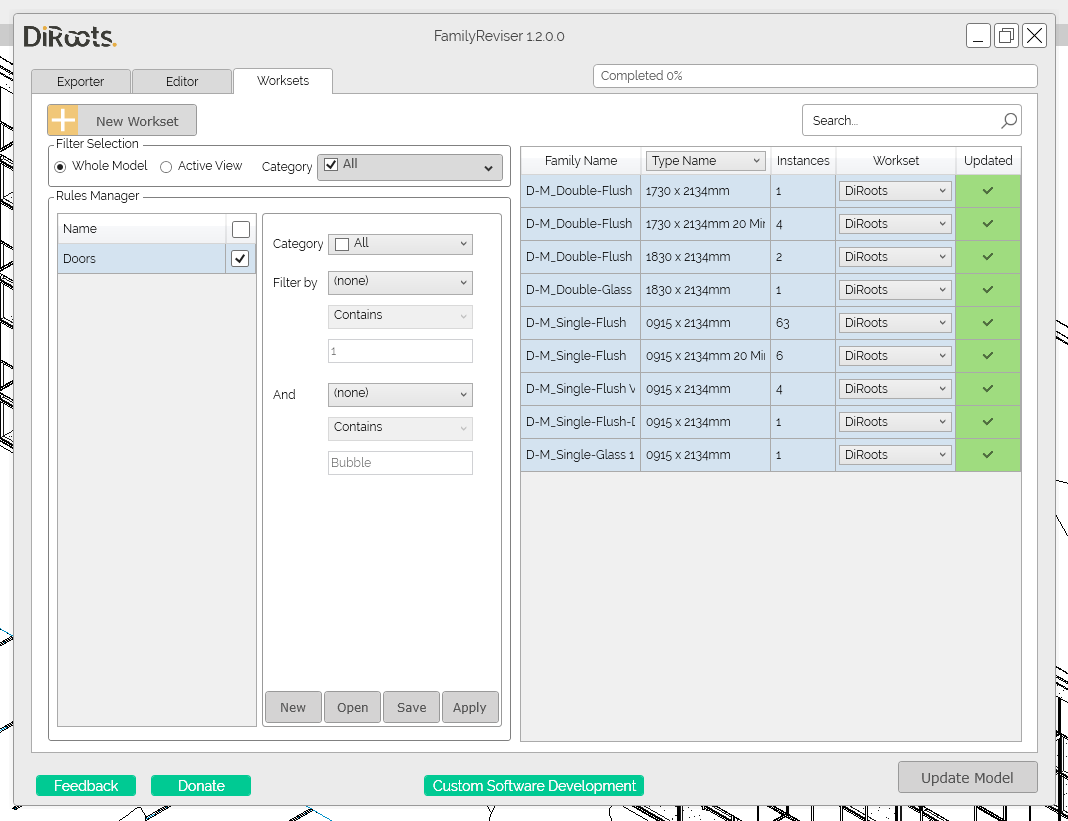
Task: Uncheck the Doors rule checkbox
Action: pos(240,259)
